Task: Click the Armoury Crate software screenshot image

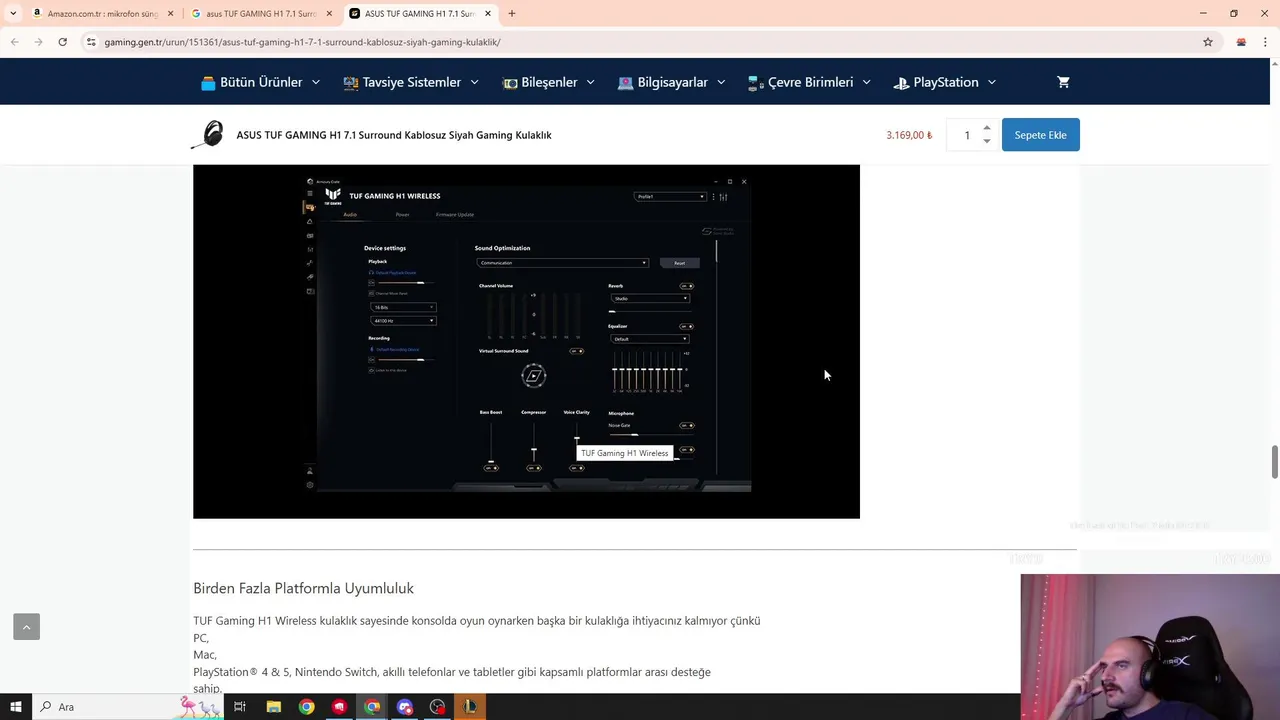Action: click(x=526, y=341)
